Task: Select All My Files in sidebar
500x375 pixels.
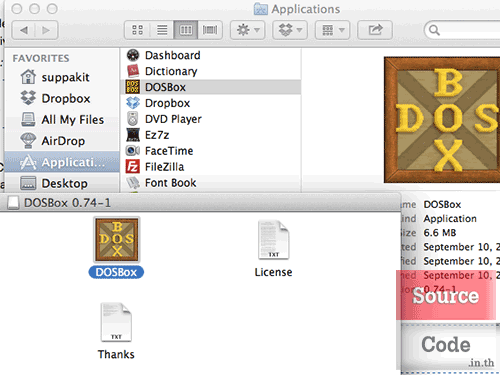Action: 62,120
